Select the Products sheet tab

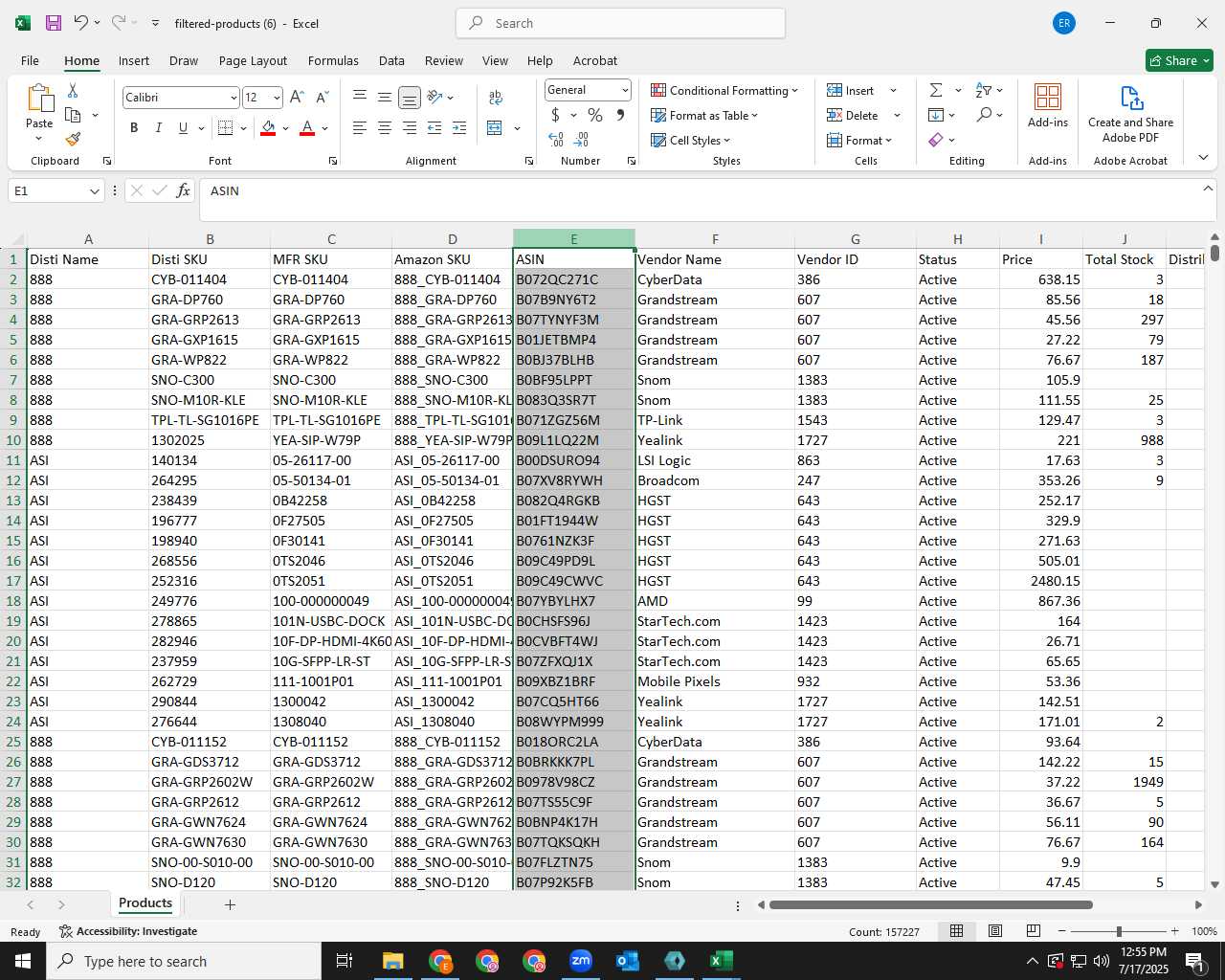145,902
